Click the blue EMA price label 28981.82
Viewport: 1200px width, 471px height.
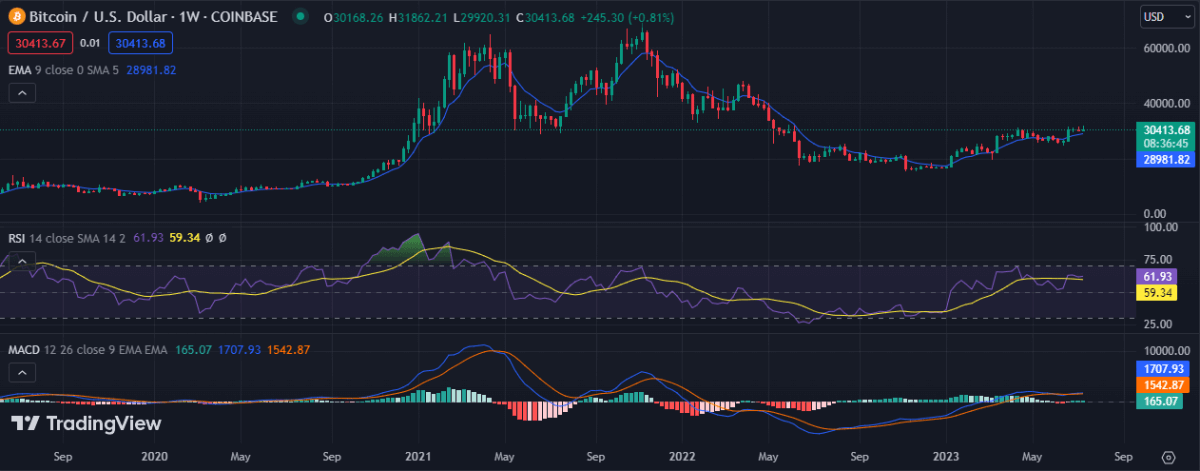pos(1164,159)
